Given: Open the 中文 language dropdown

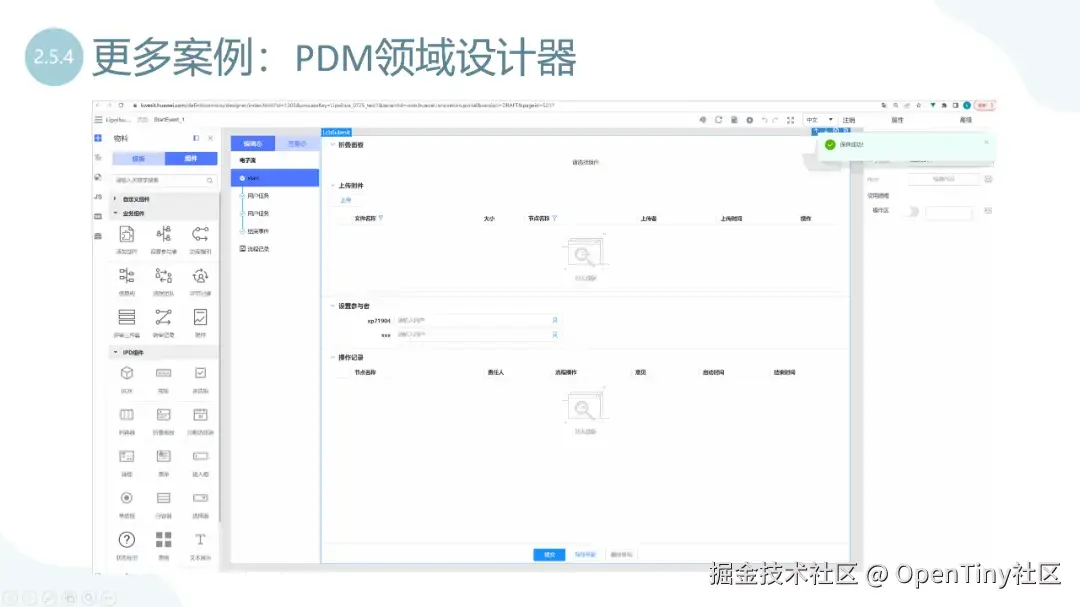Looking at the screenshot, I should tap(818, 120).
